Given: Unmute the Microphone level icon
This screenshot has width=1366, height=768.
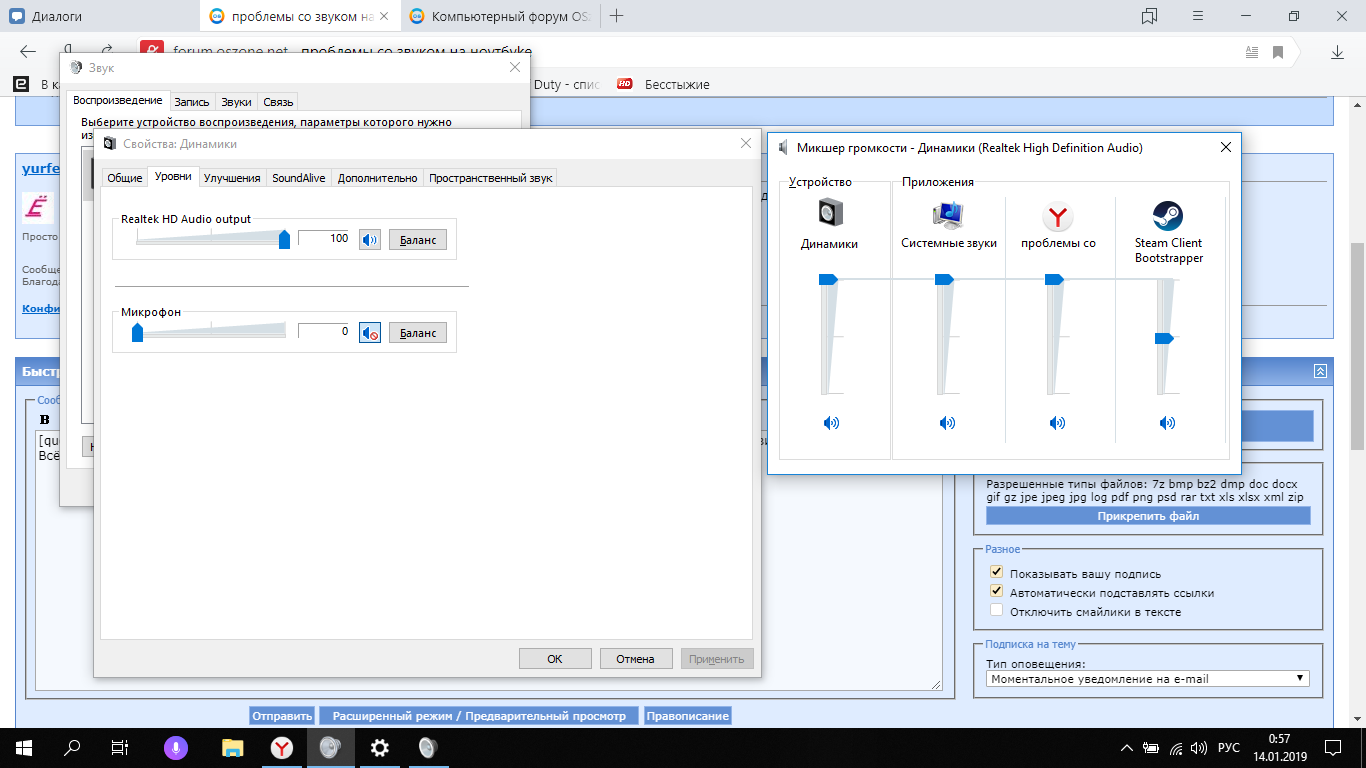Looking at the screenshot, I should pyautogui.click(x=370, y=333).
